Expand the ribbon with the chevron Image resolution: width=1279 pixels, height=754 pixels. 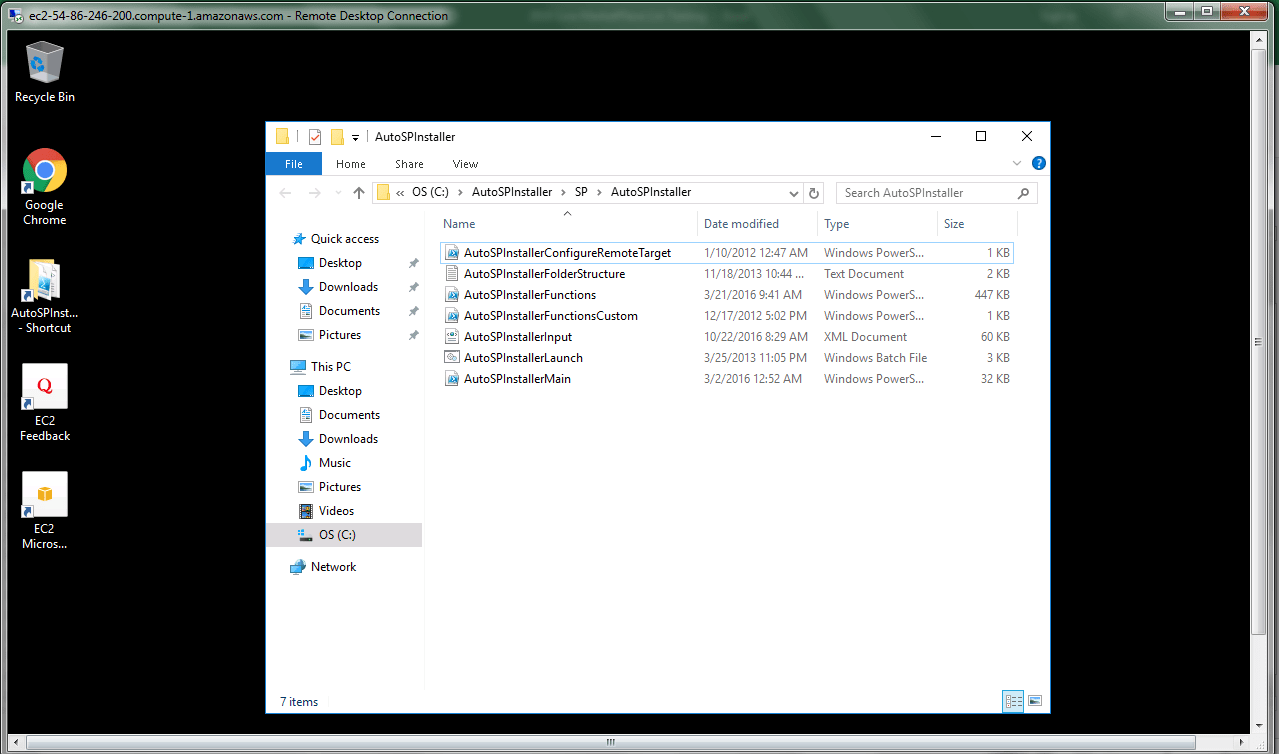coord(1017,163)
